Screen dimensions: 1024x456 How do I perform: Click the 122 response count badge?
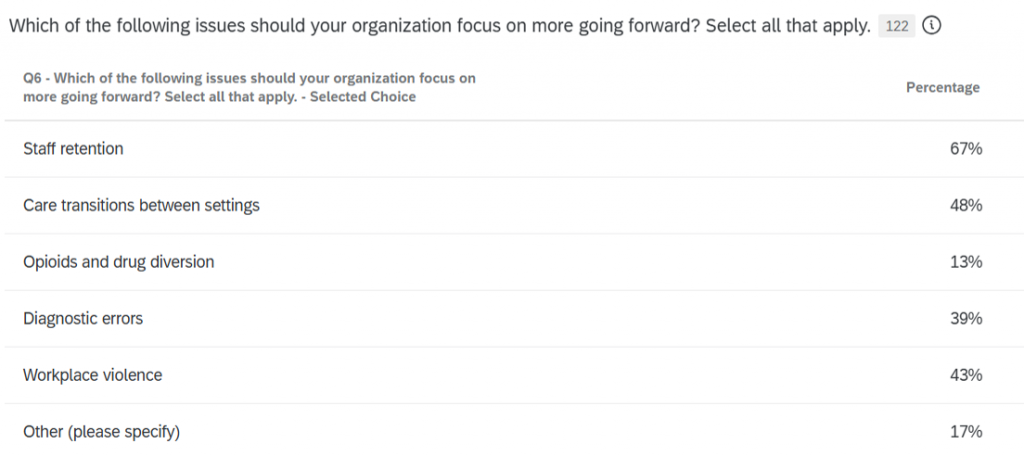[897, 27]
